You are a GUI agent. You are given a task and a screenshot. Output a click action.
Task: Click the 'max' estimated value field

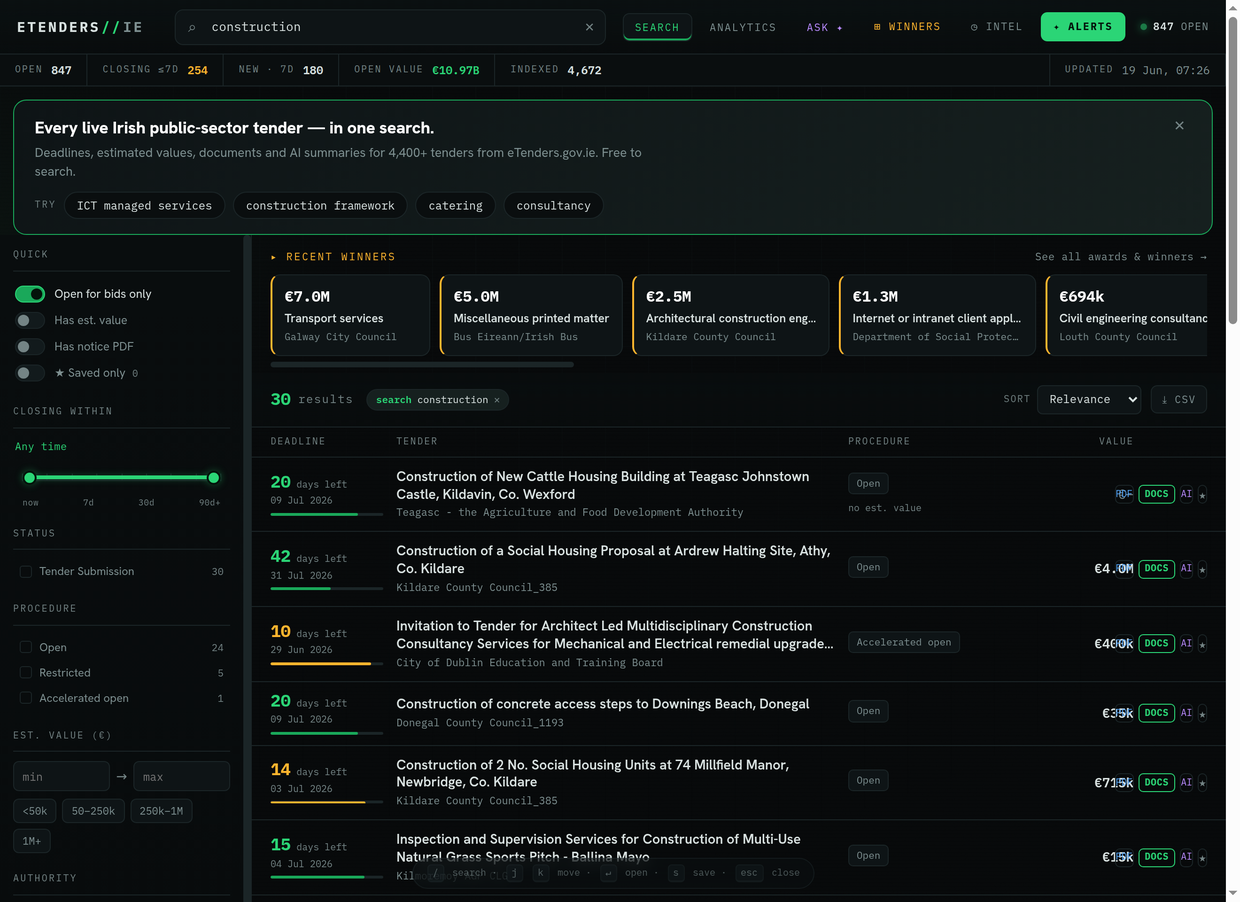coord(181,777)
